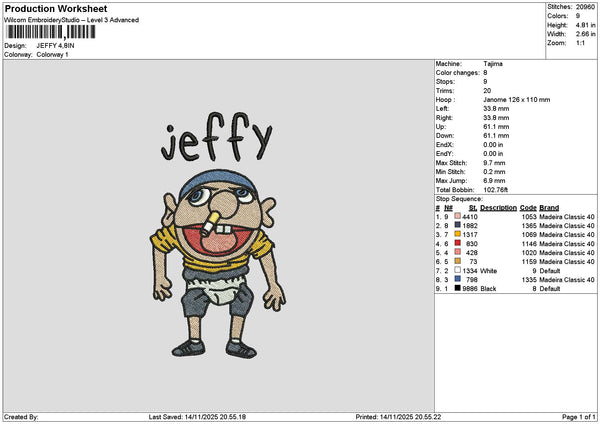This screenshot has height=424, width=600.
Task: Click 'Wilcom EmbroideryStudio – Level 3 Advanced' text
Action: click(x=72, y=20)
